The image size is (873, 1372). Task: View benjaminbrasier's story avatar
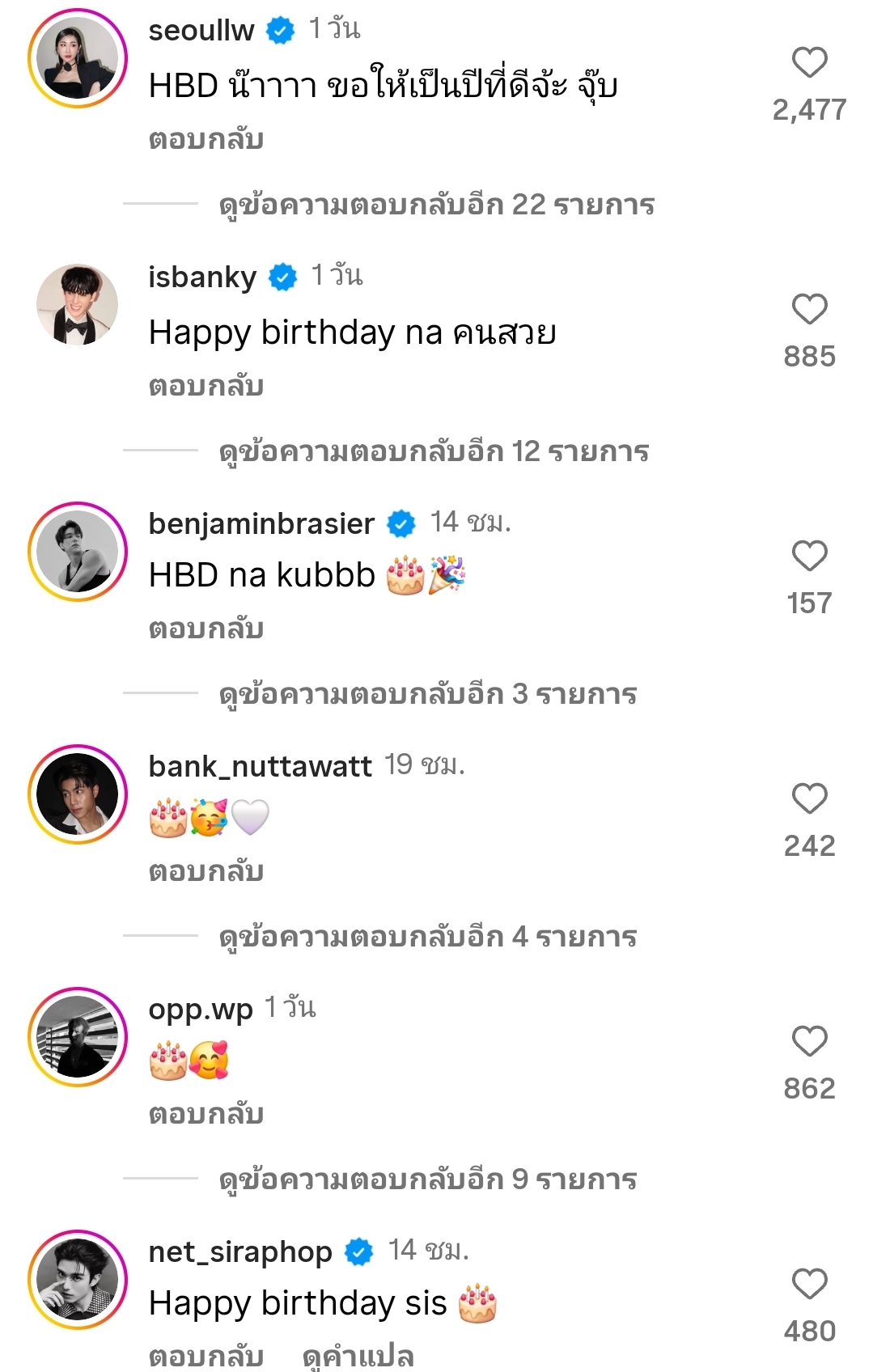[x=78, y=552]
